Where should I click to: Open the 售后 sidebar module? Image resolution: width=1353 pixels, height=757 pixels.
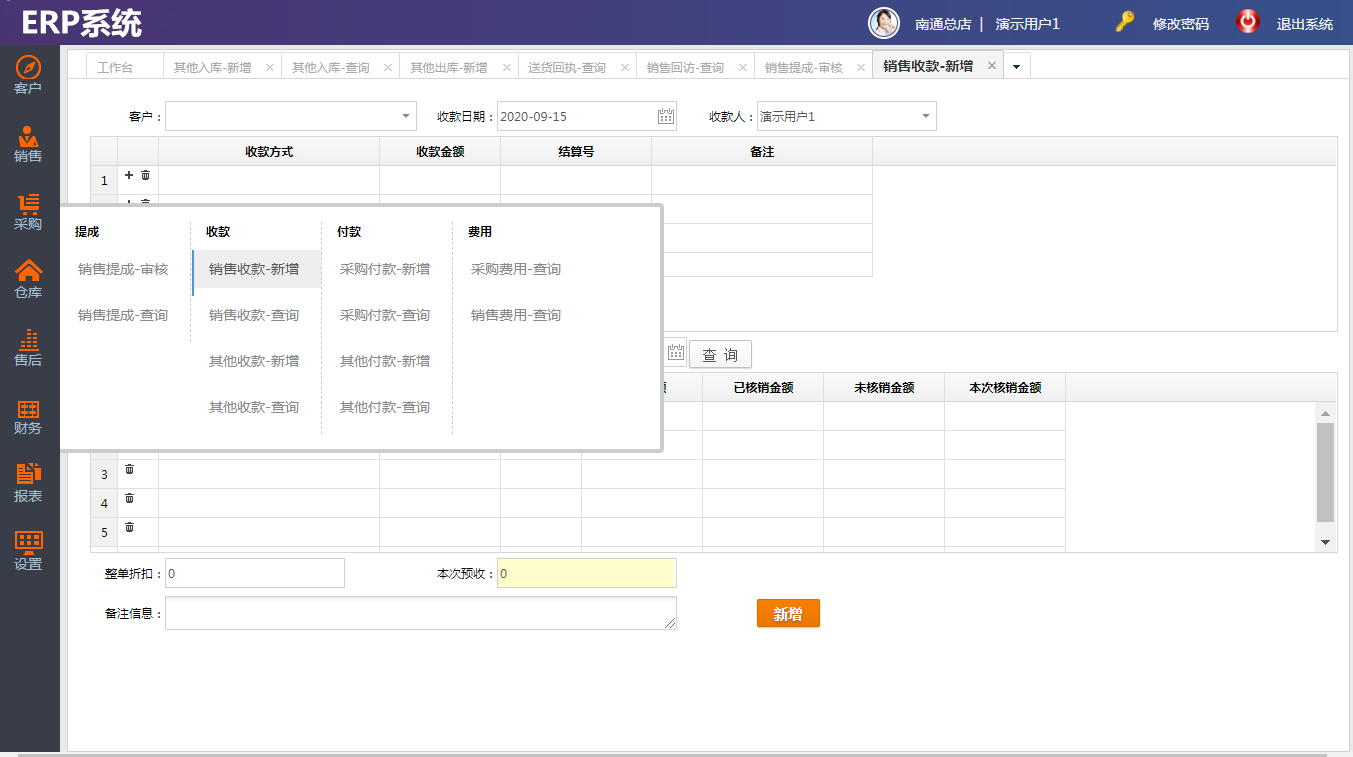point(28,348)
